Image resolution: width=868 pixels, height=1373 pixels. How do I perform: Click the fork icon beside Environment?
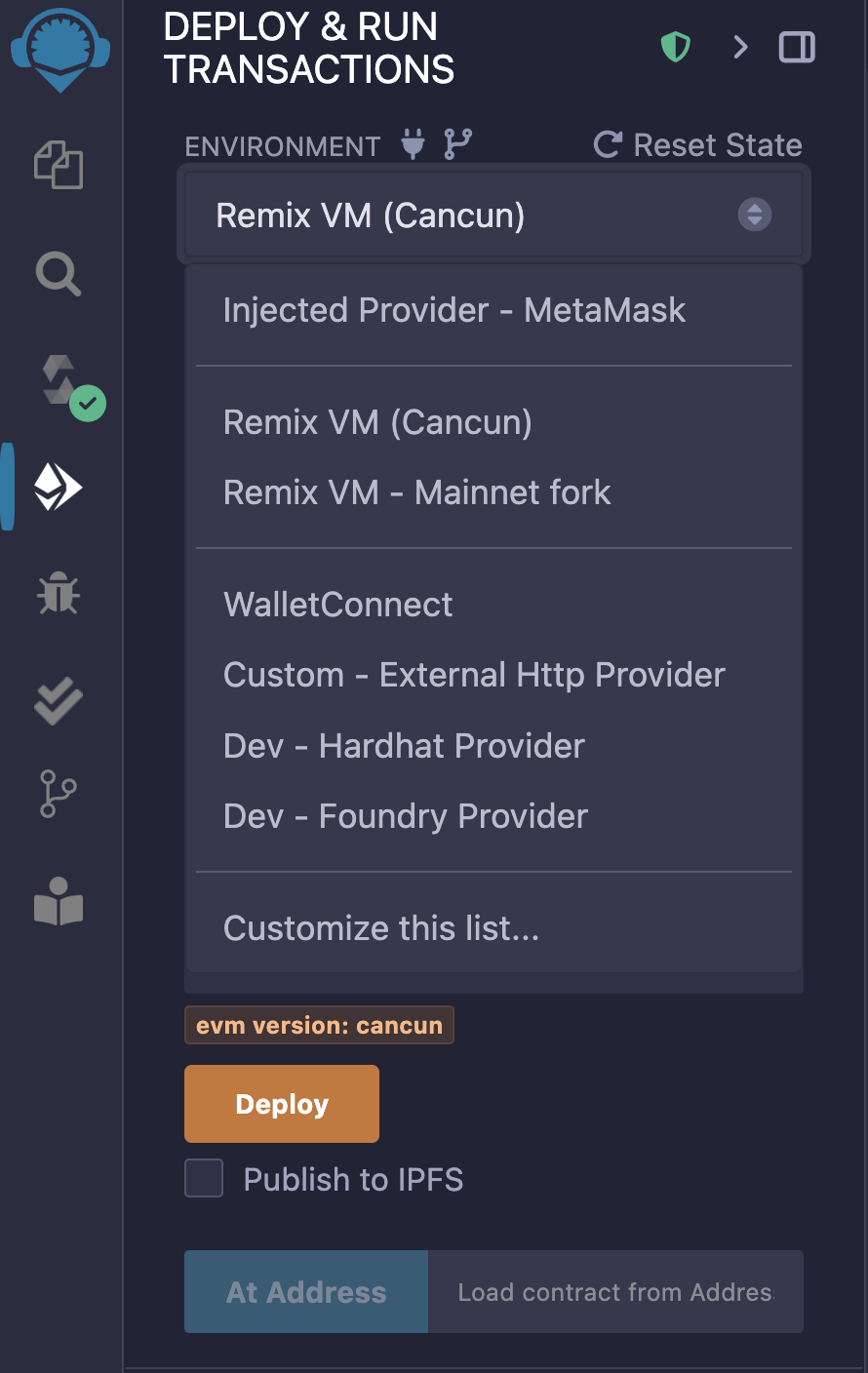(x=457, y=144)
